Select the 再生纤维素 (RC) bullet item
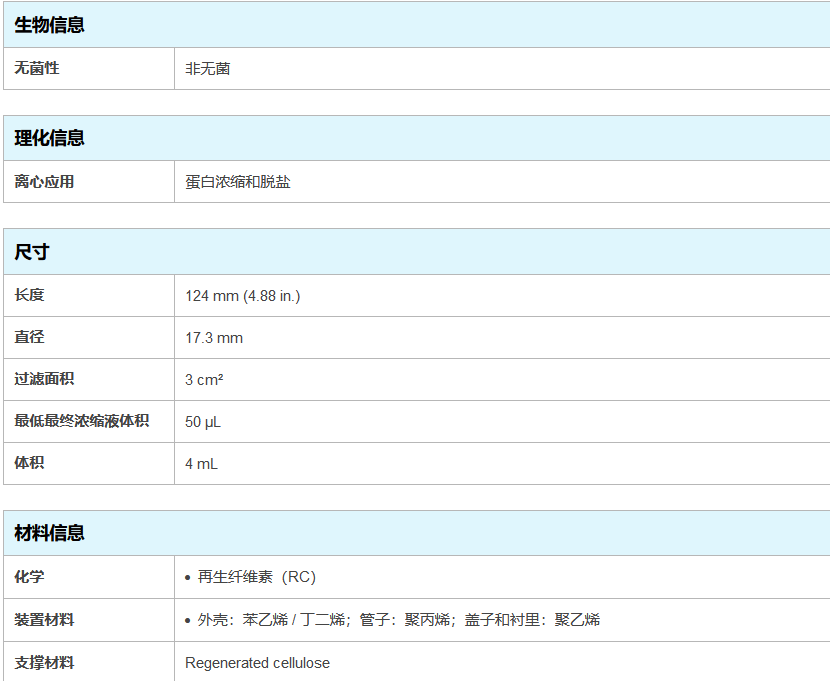830x681 pixels. [x=257, y=577]
